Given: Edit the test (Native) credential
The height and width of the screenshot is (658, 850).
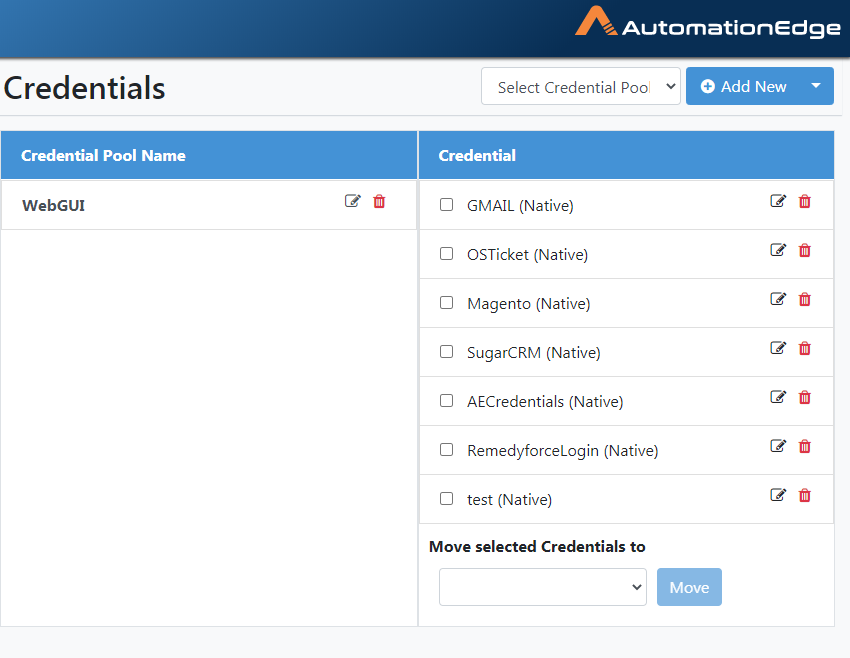Looking at the screenshot, I should 778,494.
